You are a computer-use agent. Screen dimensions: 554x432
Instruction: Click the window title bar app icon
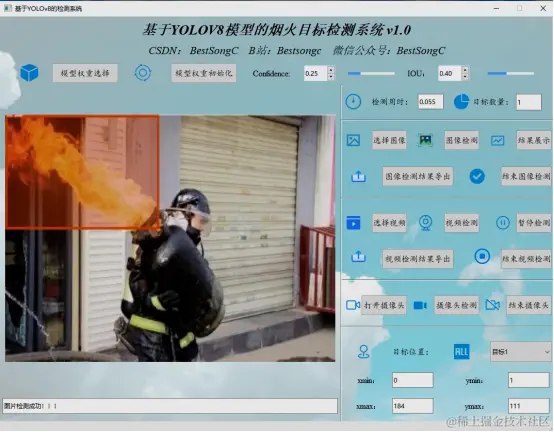7,8
